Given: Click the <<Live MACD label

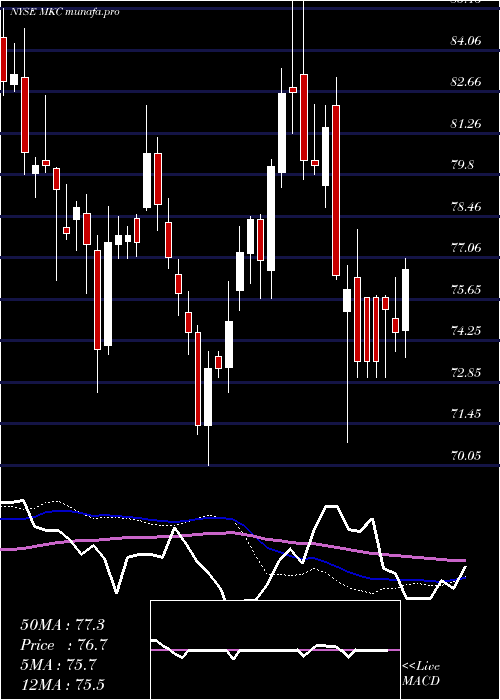Looking at the screenshot, I should click(x=421, y=673).
